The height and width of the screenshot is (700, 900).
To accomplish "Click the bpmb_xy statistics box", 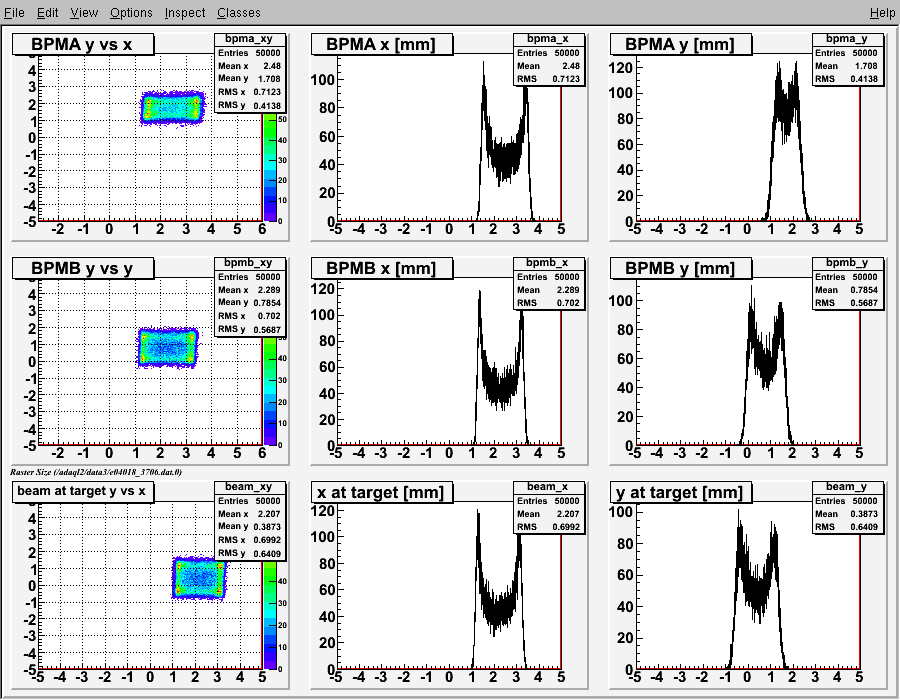I will pos(250,296).
